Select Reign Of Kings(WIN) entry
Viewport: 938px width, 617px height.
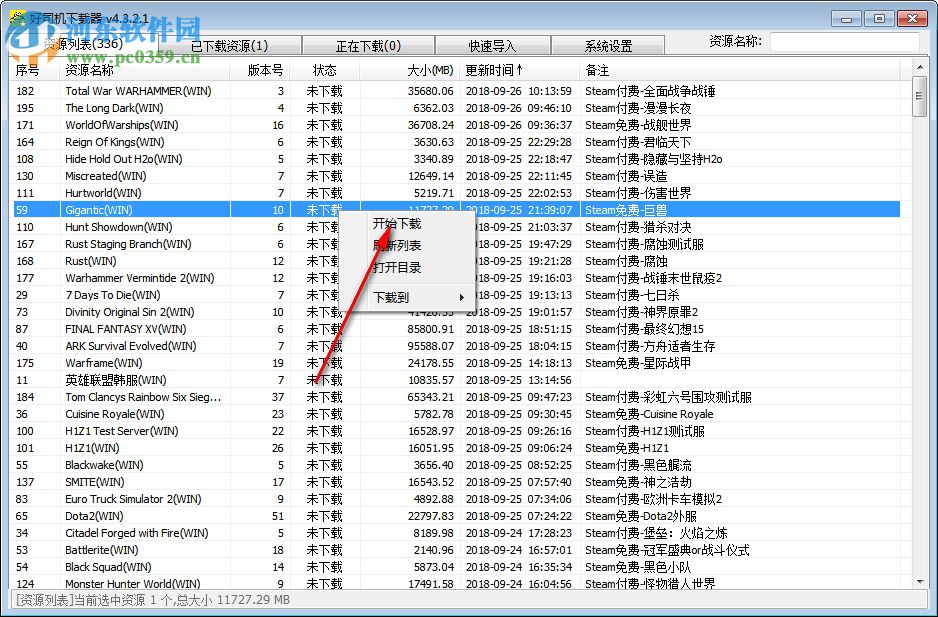click(x=455, y=142)
